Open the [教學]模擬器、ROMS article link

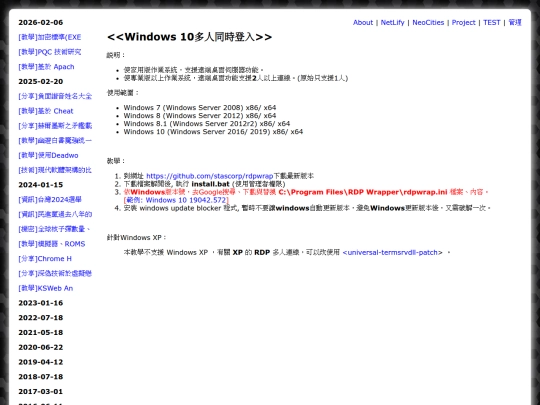coord(52,244)
